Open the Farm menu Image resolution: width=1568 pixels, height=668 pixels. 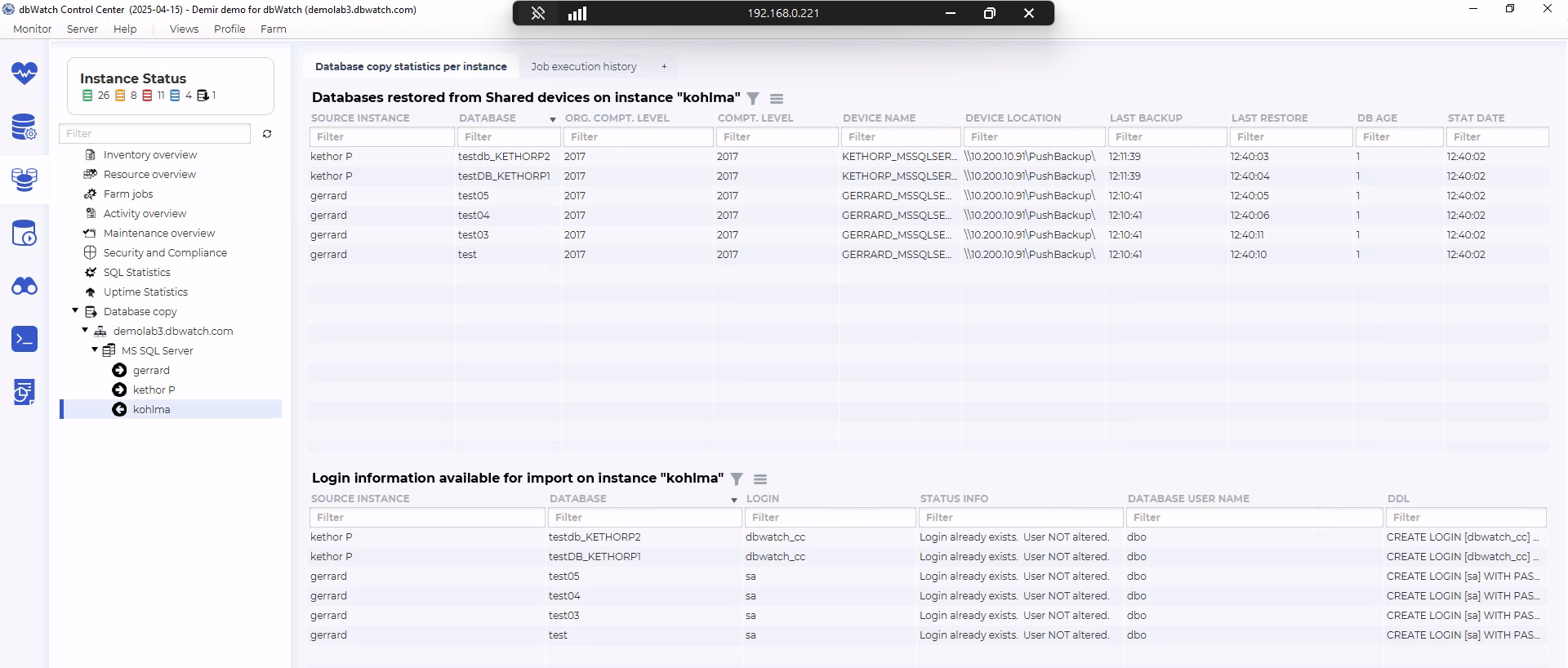click(x=273, y=29)
